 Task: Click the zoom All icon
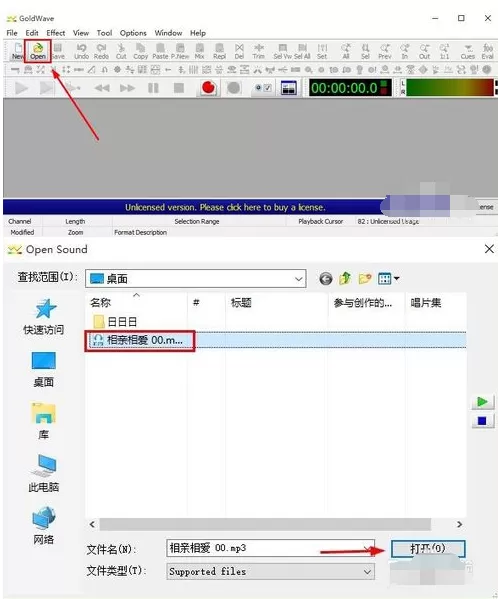[346, 51]
